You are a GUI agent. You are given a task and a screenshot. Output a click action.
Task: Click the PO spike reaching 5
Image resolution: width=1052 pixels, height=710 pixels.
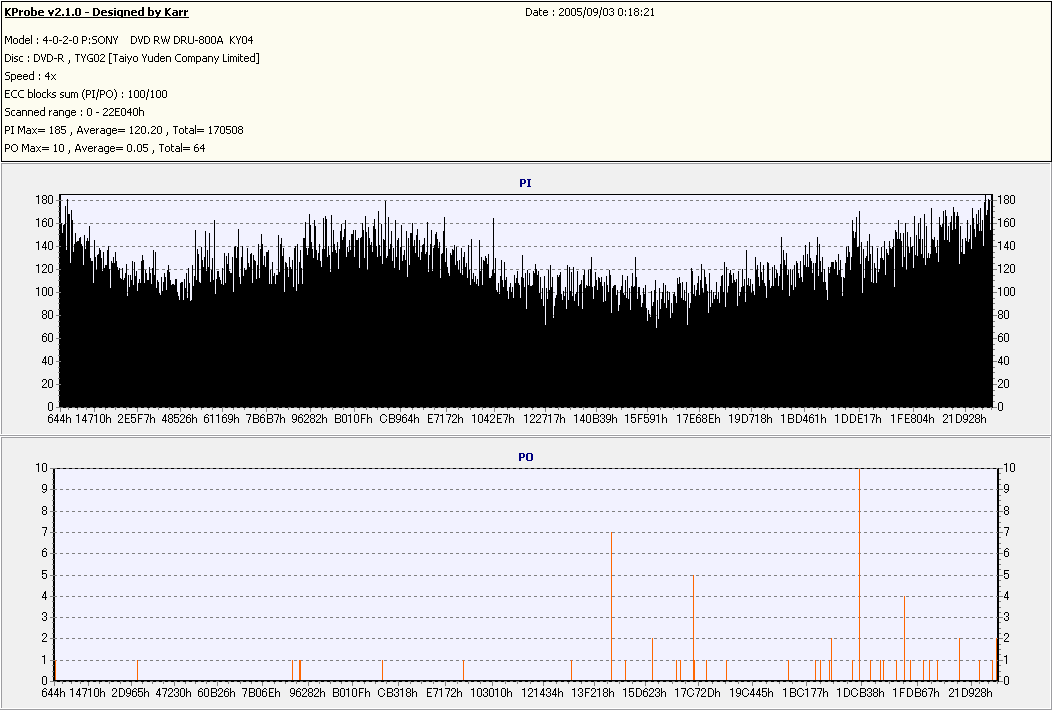click(x=693, y=628)
